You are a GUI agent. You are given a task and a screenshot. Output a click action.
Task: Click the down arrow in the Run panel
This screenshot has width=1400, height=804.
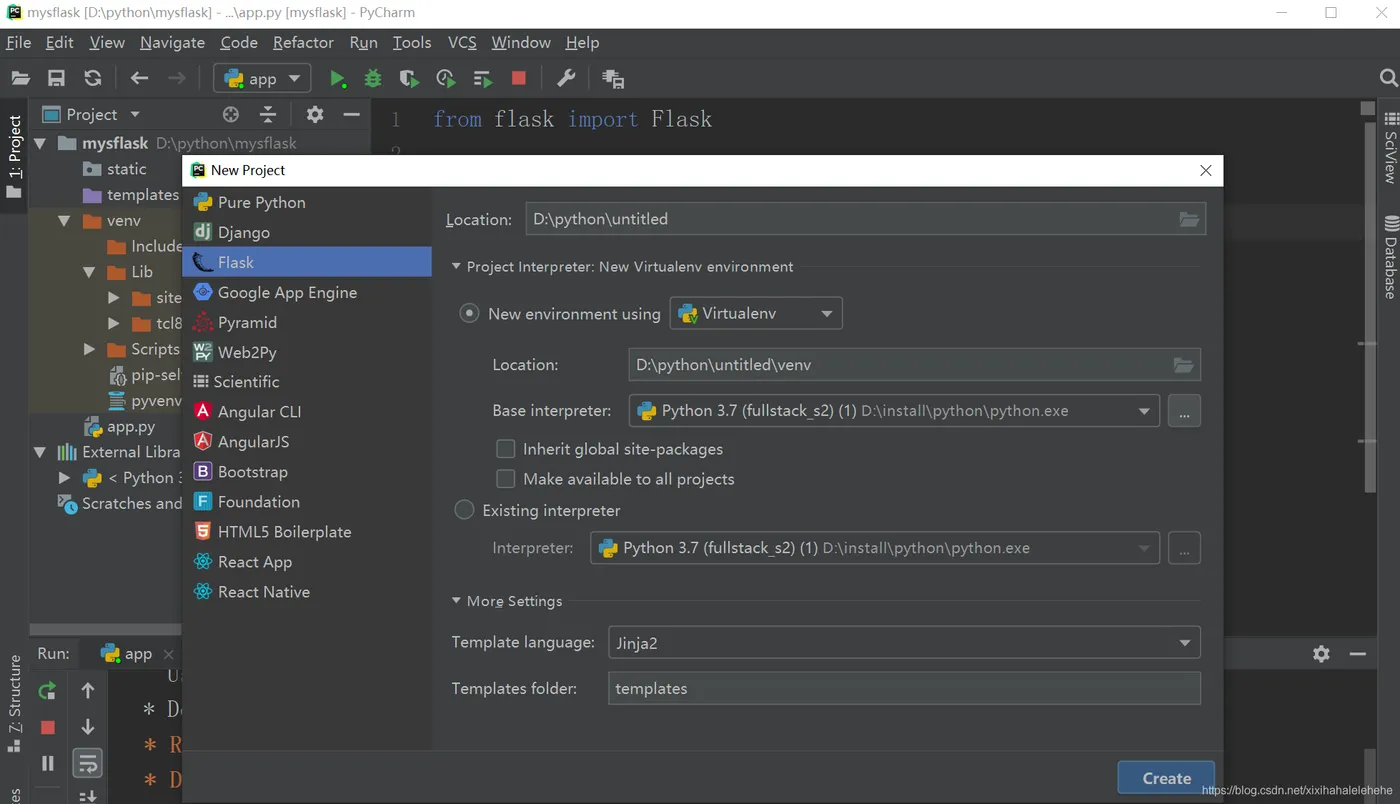[88, 727]
